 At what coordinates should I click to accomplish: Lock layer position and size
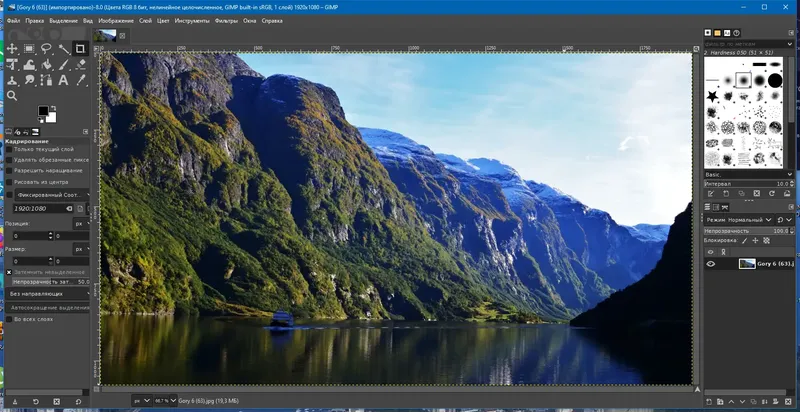(755, 240)
